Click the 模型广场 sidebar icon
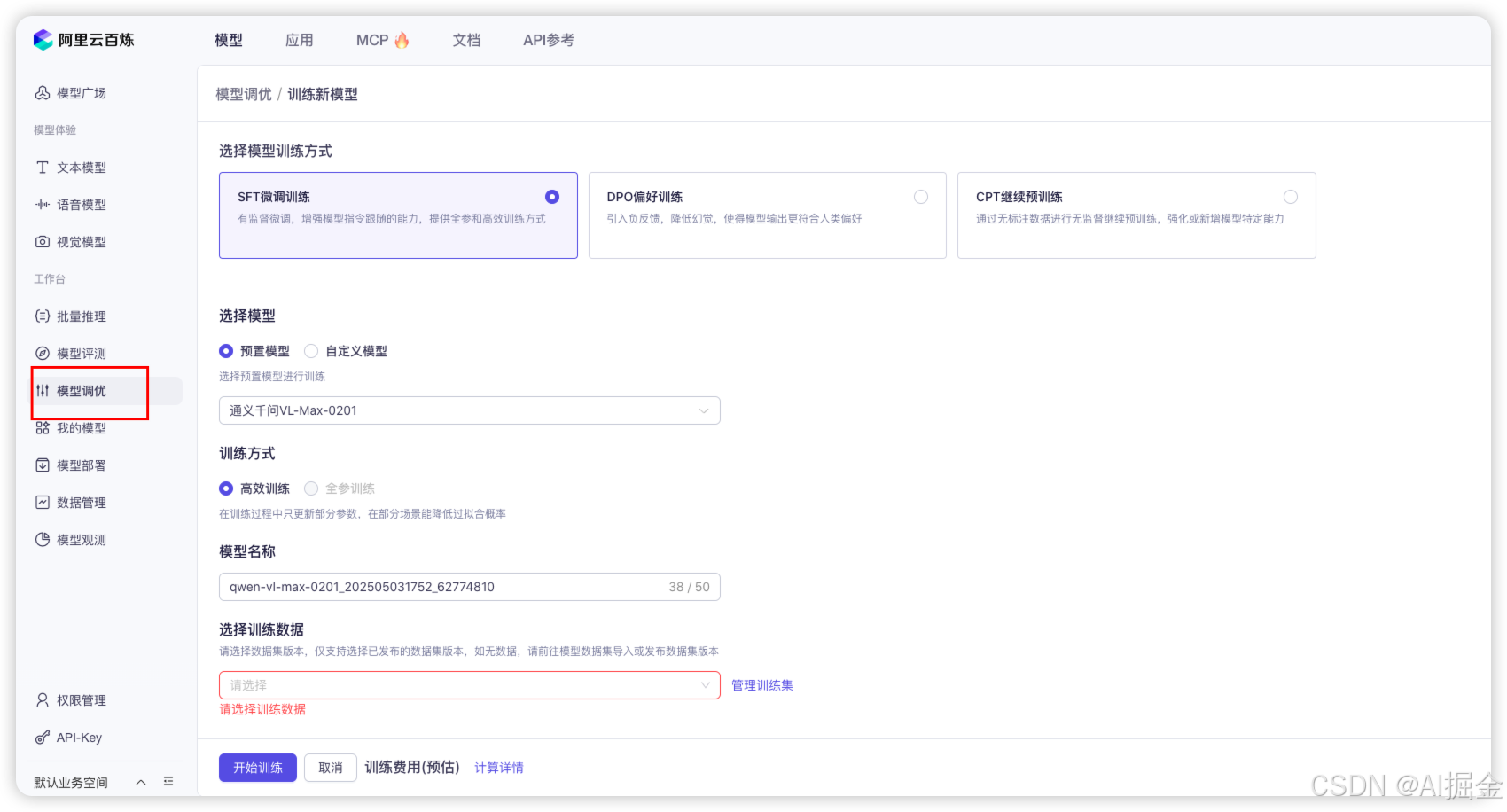Screen dimensions: 1507x812 [x=43, y=93]
